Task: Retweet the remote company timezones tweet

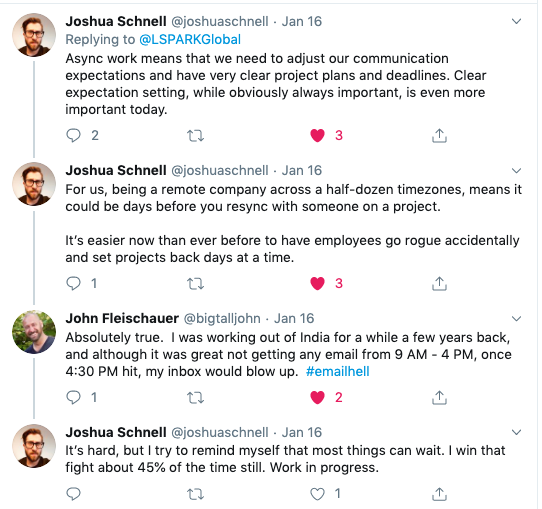Action: pyautogui.click(x=196, y=284)
